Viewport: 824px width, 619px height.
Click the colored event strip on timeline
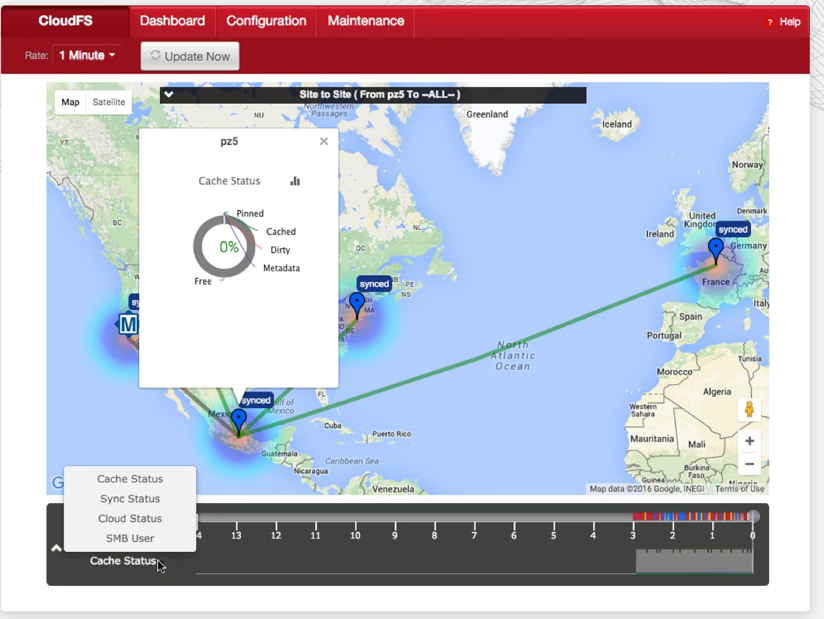coord(691,517)
